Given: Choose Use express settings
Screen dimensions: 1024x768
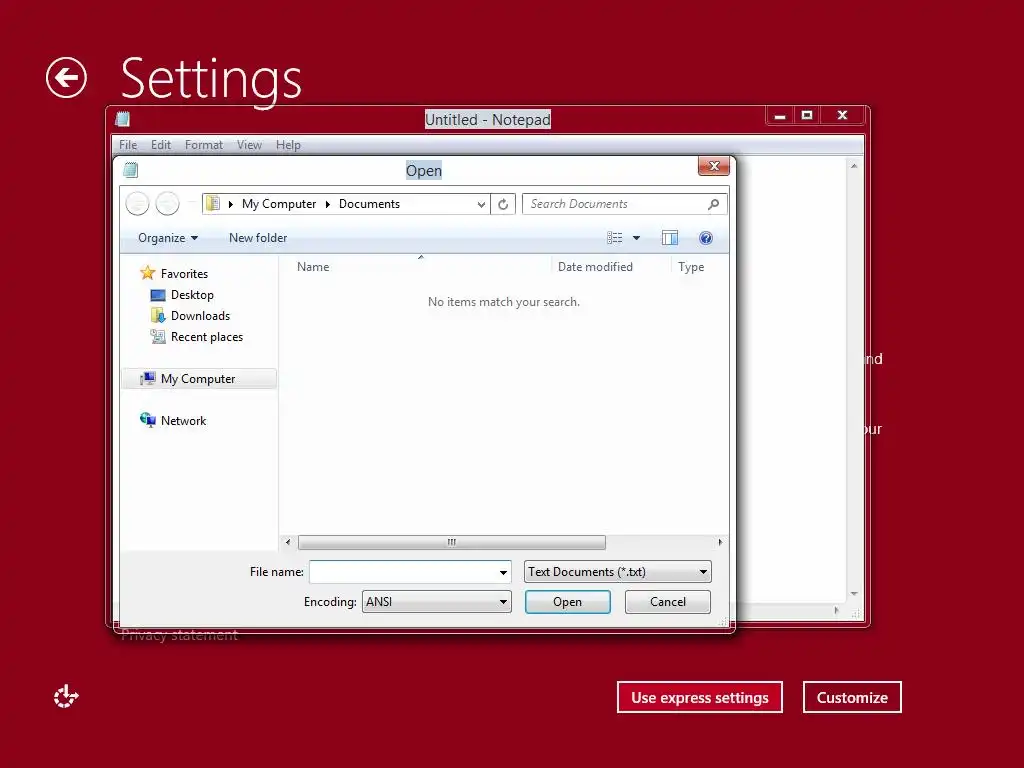Looking at the screenshot, I should (699, 697).
